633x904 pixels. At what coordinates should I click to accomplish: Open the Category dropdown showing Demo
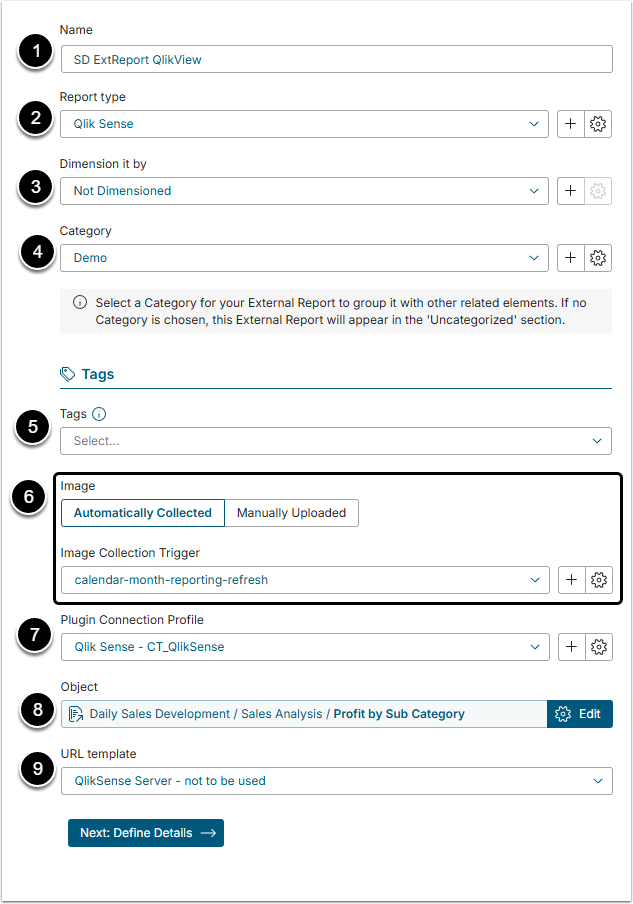(305, 258)
